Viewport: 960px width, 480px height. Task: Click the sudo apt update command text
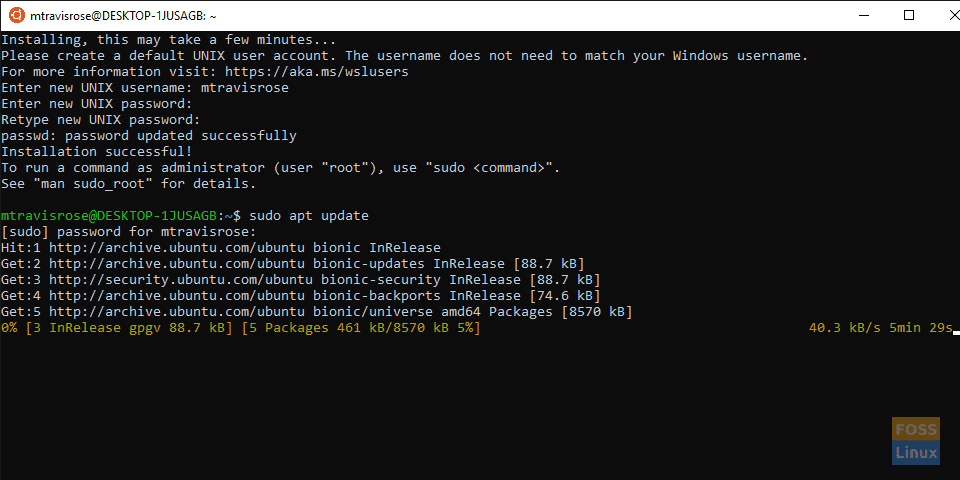(309, 216)
